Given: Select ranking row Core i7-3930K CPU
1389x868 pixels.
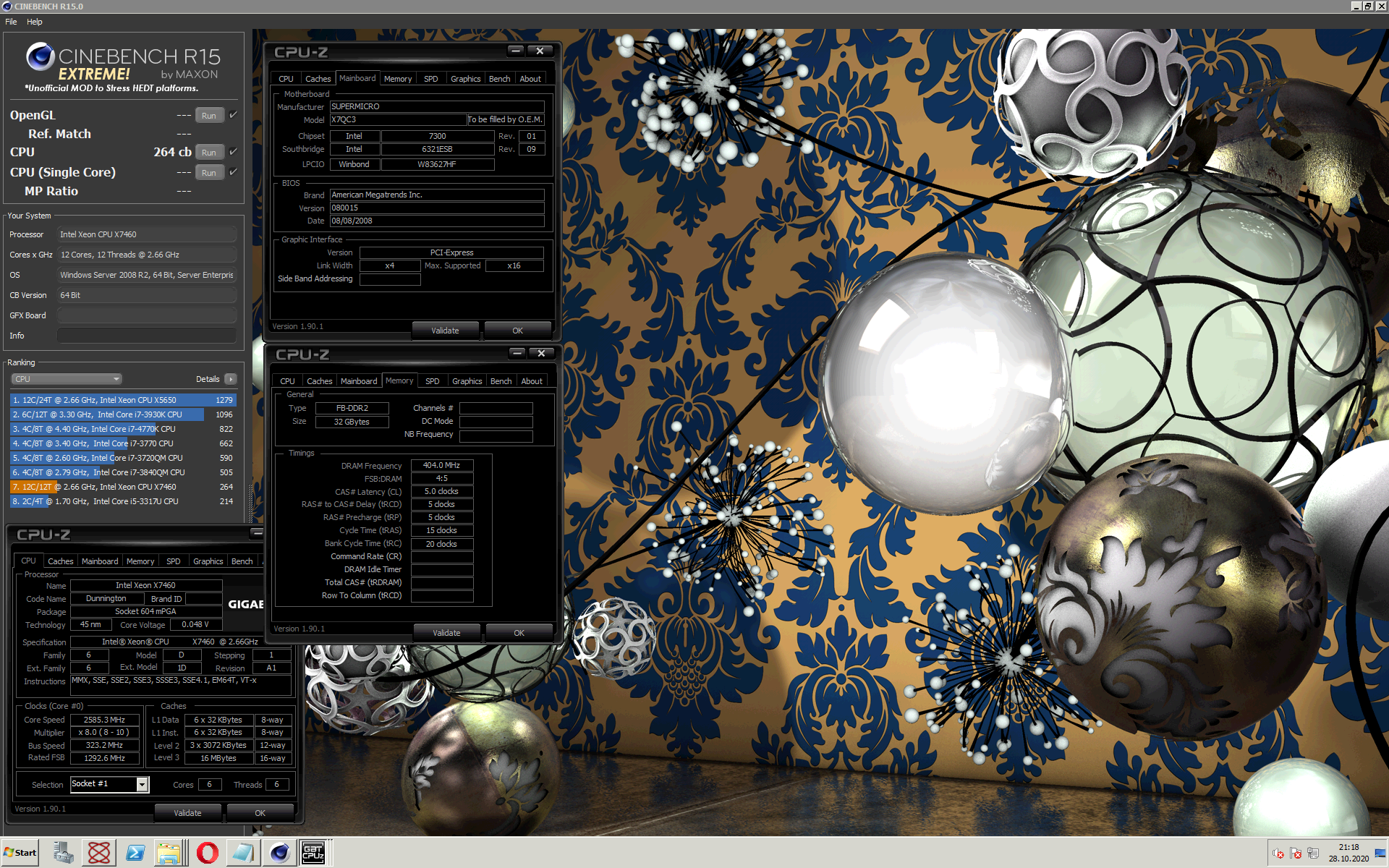Looking at the screenshot, I should pyautogui.click(x=123, y=414).
